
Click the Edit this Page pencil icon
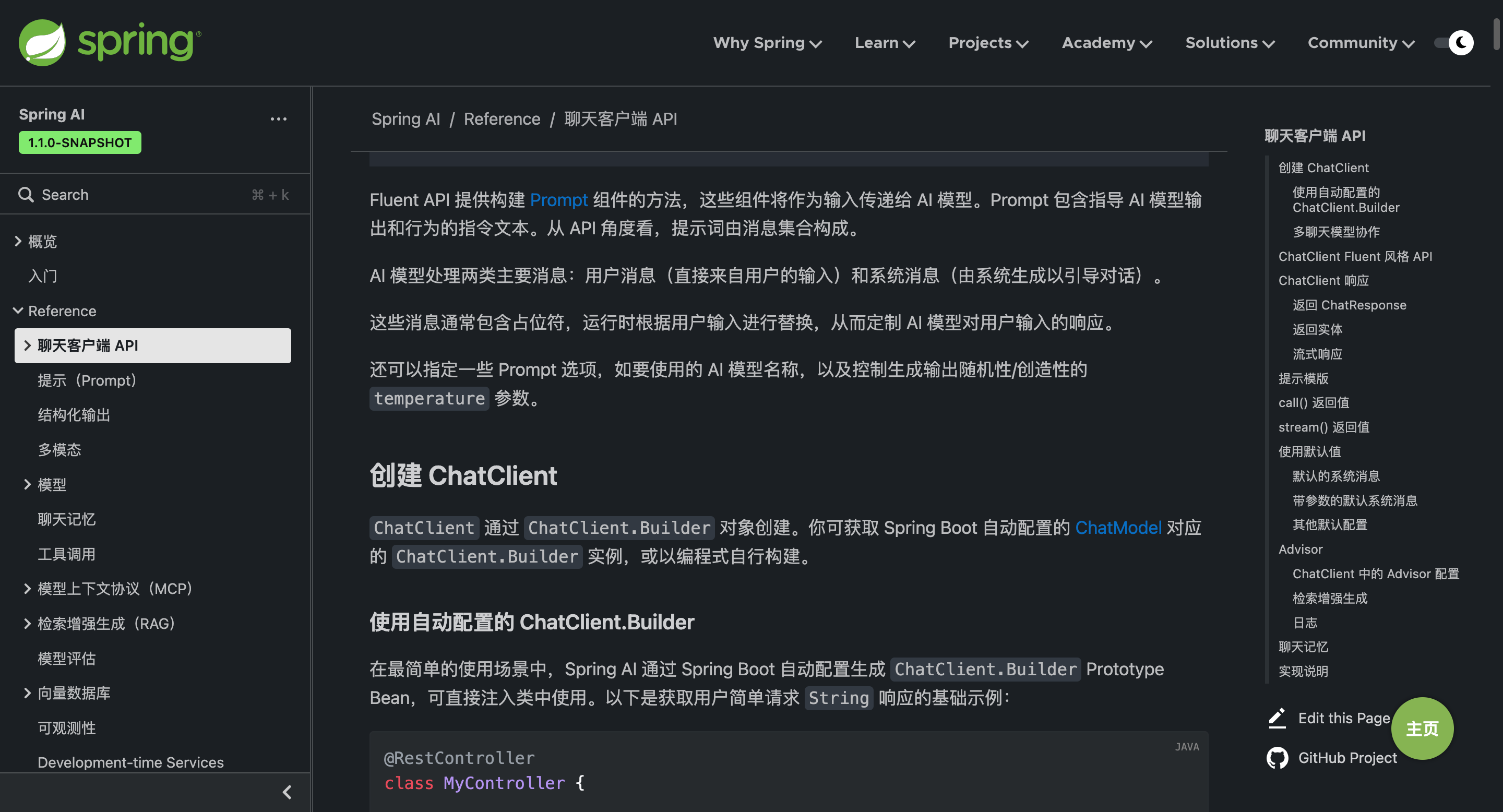(x=1277, y=718)
